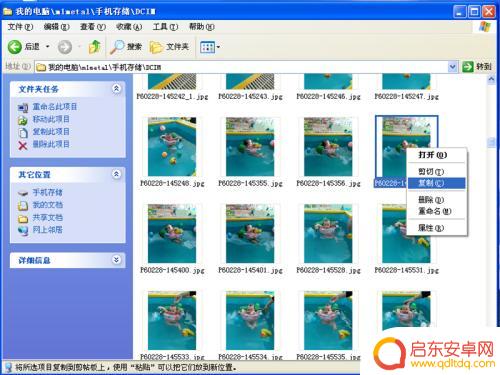Click the Forward arrow toolbar button
500x375 pixels.
tap(65, 47)
